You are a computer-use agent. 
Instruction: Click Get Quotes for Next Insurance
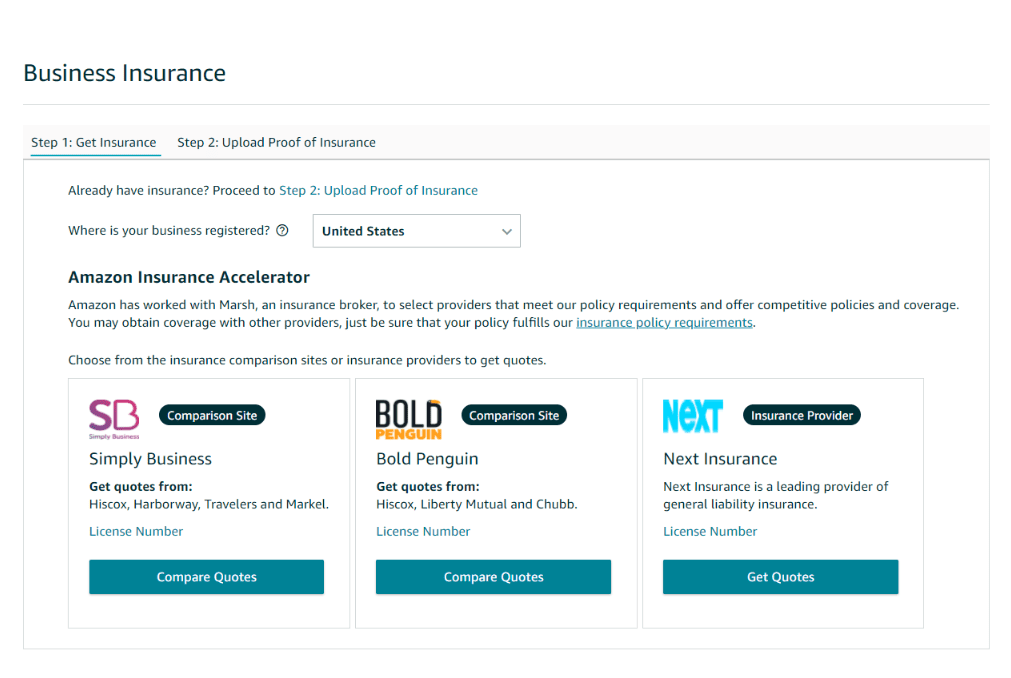tap(780, 577)
